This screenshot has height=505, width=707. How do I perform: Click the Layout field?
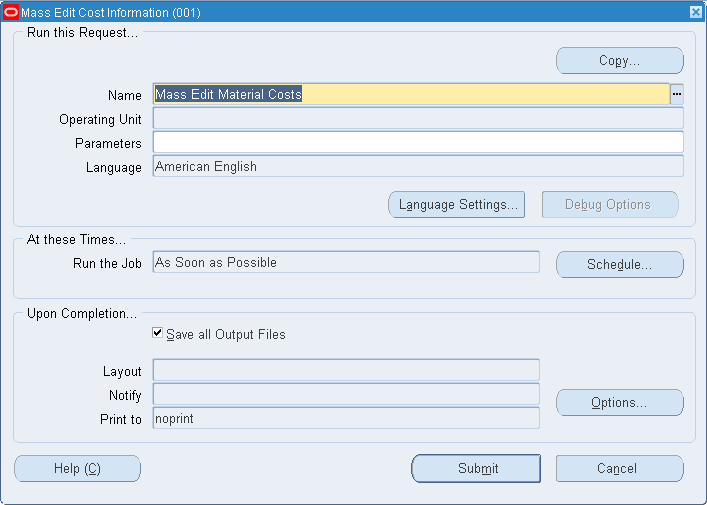(x=346, y=371)
